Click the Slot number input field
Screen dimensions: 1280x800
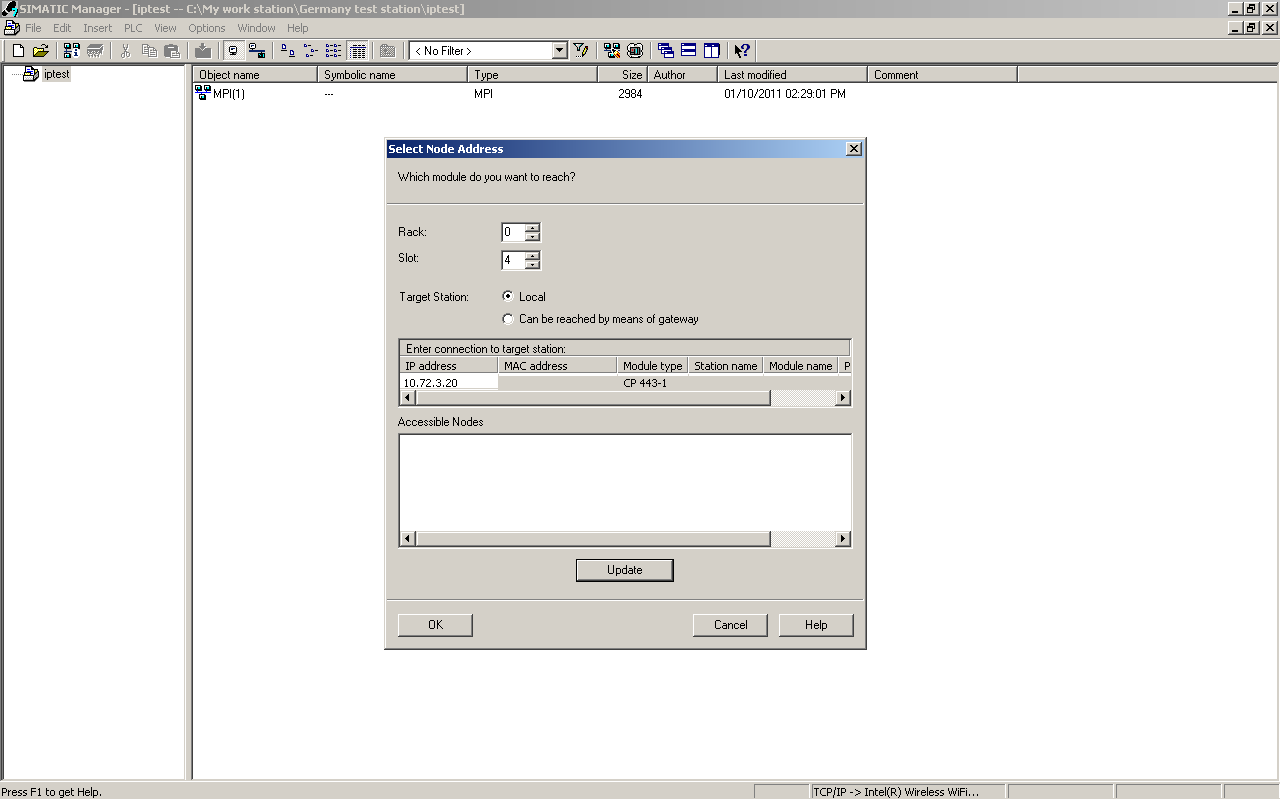pos(514,260)
